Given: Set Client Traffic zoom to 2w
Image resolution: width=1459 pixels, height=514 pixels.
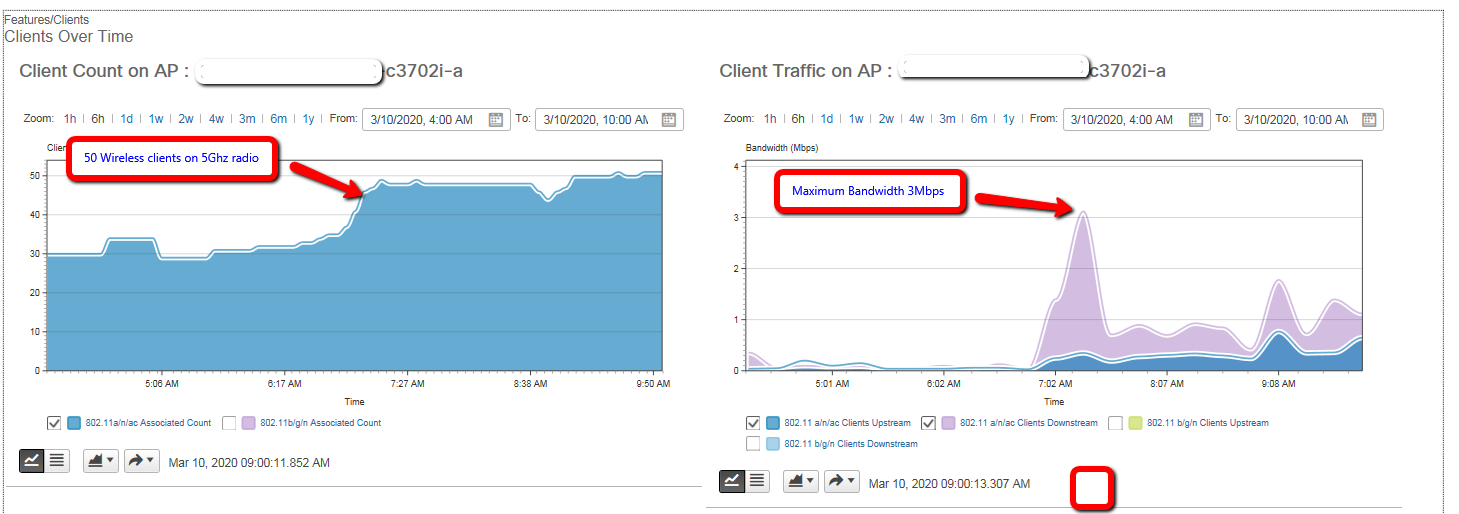Looking at the screenshot, I should 886,119.
